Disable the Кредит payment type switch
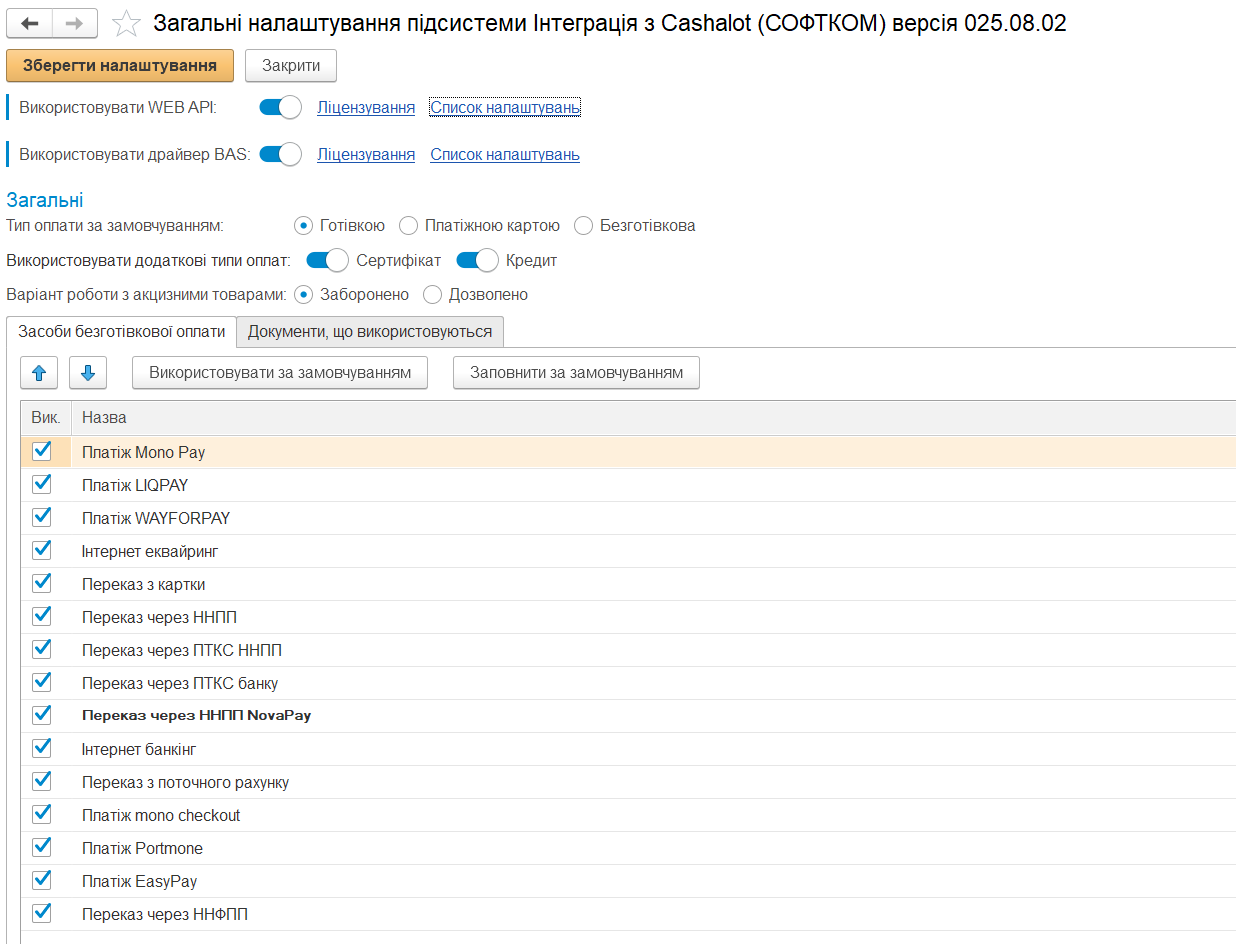Viewport: 1236px width, 944px height. click(x=477, y=260)
